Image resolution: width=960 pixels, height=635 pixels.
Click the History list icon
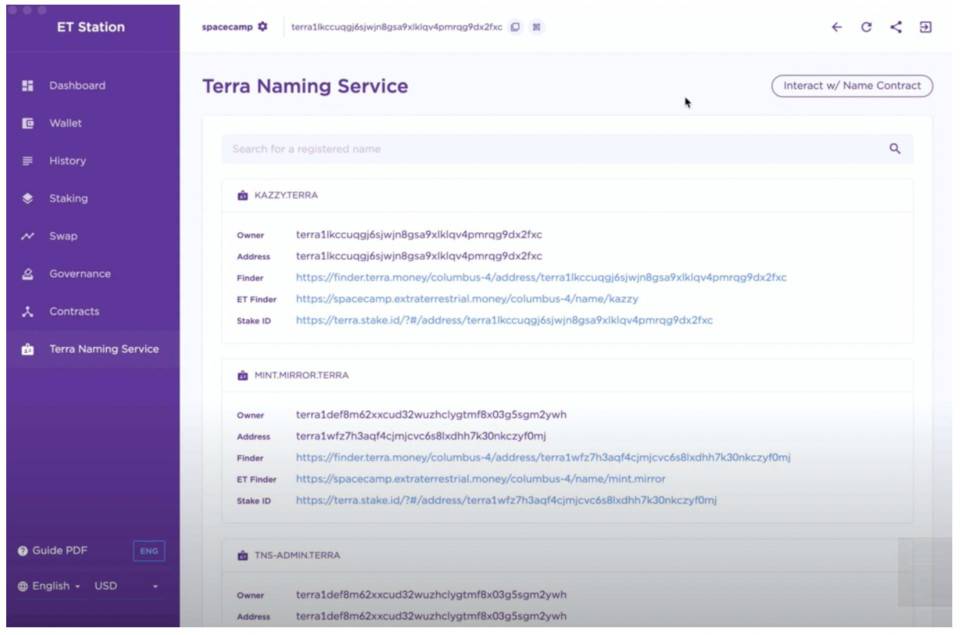coord(28,161)
